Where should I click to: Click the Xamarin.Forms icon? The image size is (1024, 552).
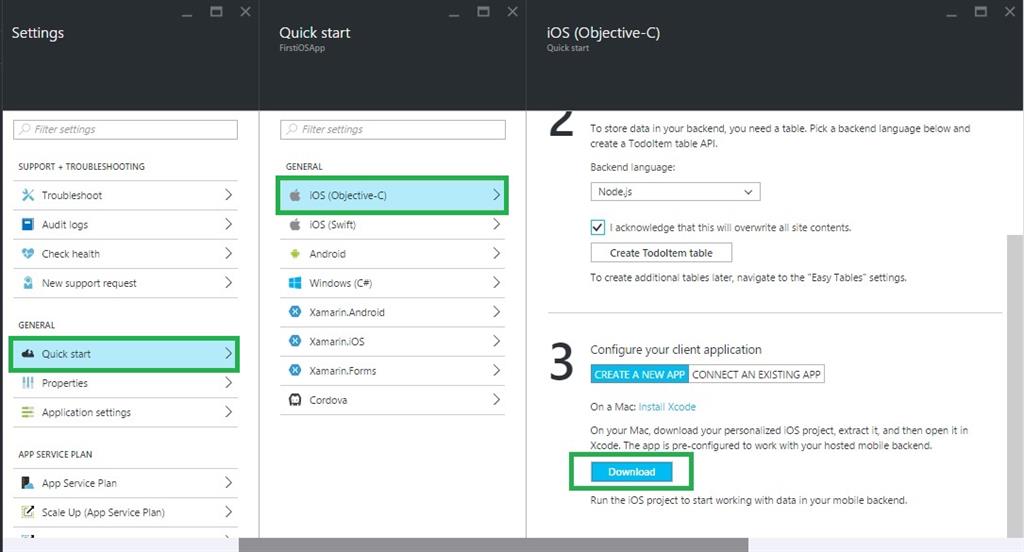point(295,370)
